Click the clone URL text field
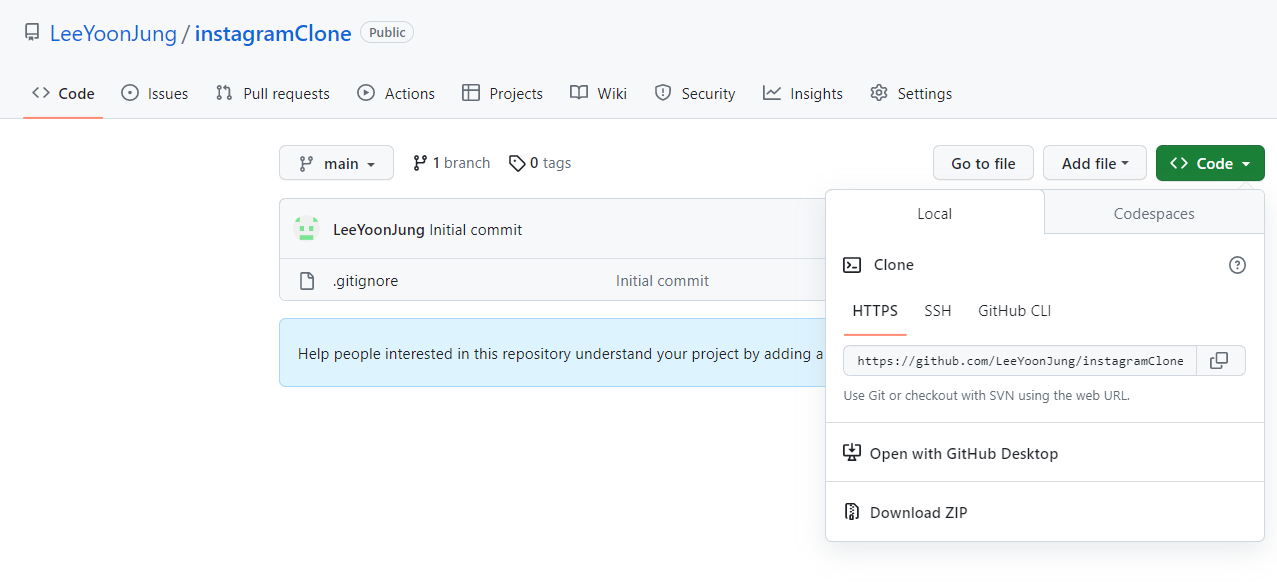 1020,360
